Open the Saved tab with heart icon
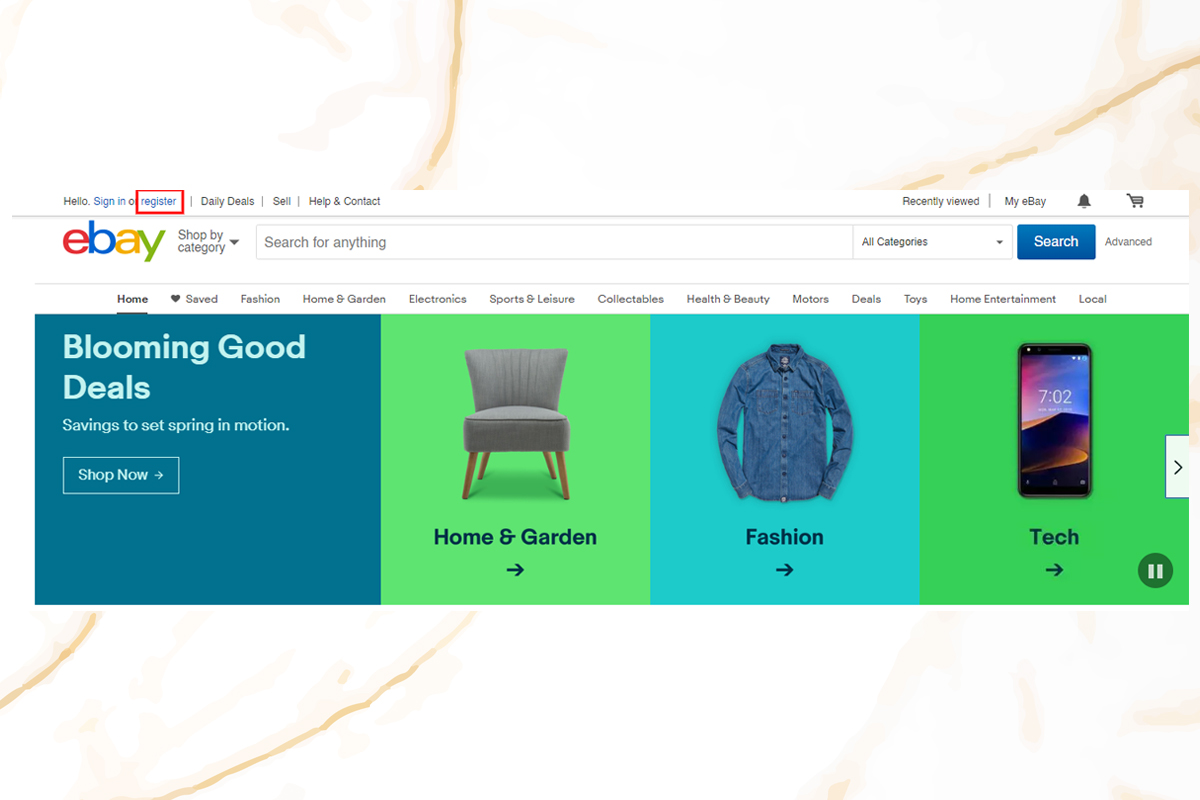 pyautogui.click(x=194, y=299)
